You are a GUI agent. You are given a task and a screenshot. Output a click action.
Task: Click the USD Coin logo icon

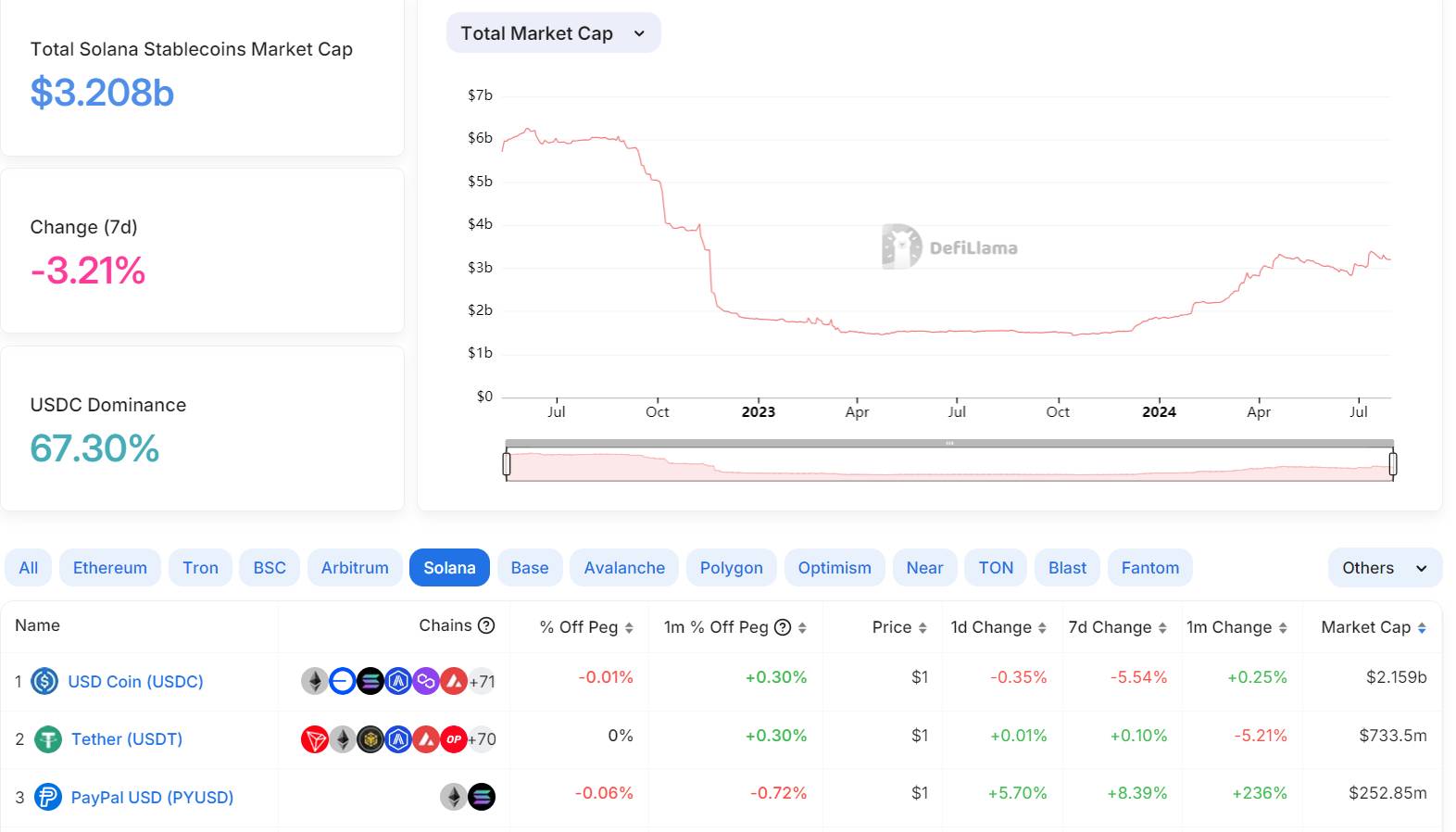tap(44, 681)
